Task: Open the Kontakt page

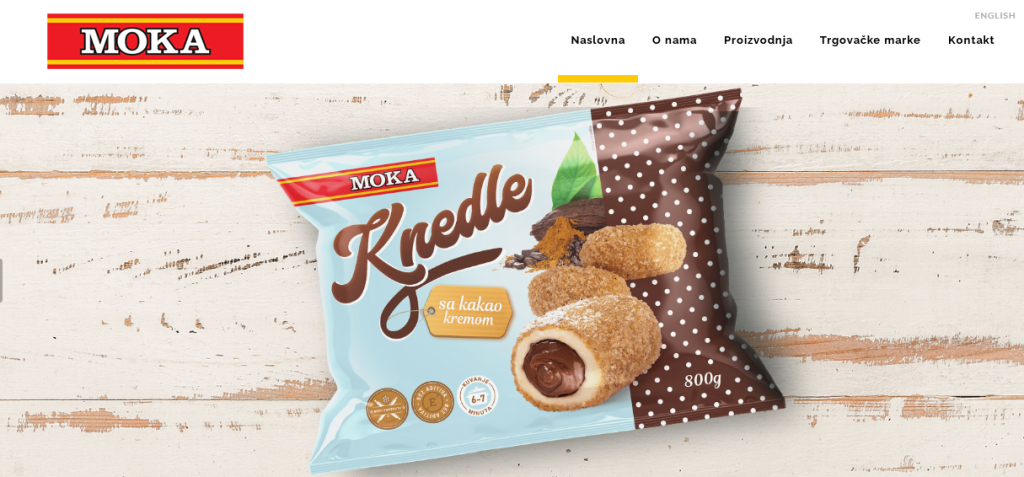Action: pyautogui.click(x=971, y=40)
